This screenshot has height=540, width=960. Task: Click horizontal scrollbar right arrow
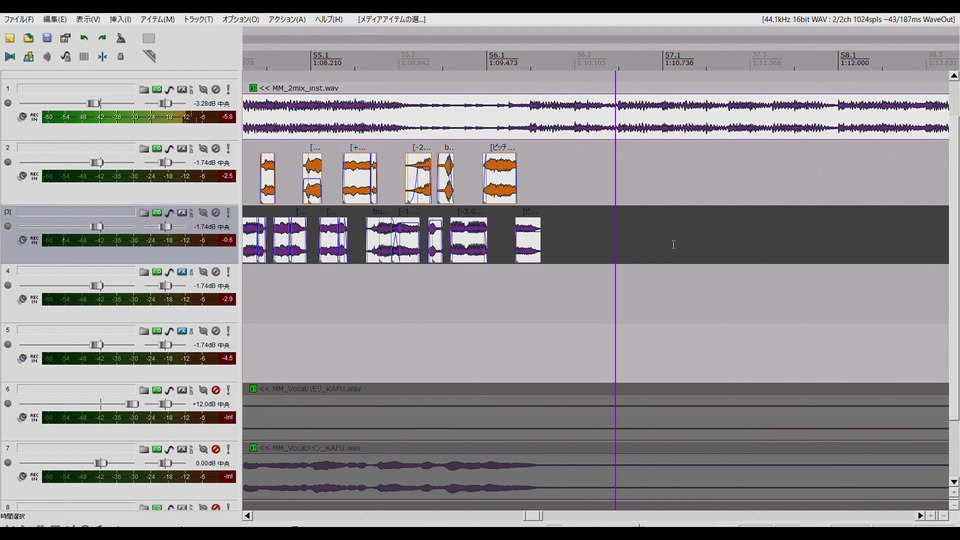[x=920, y=516]
